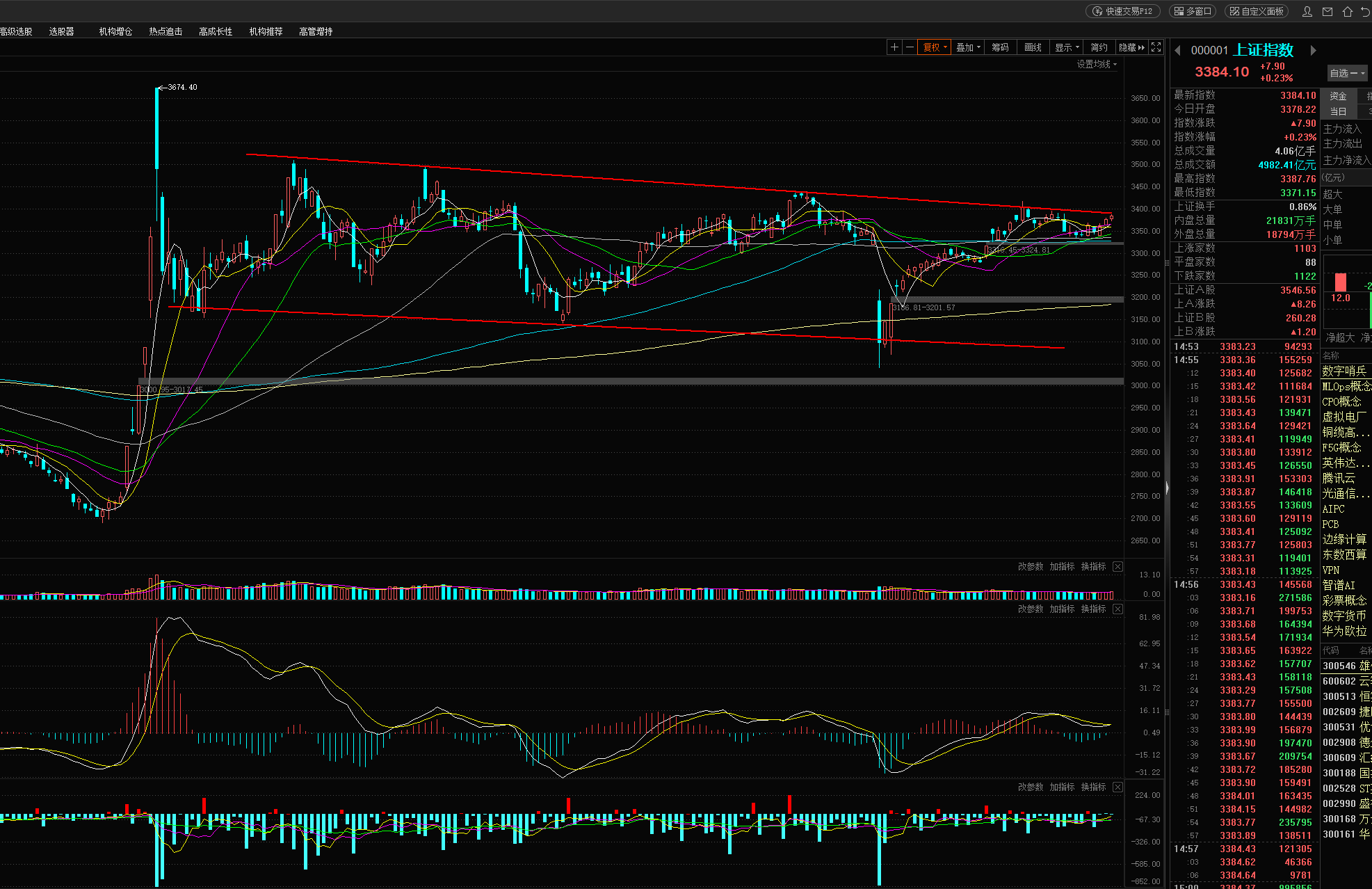Open mail messages icon
This screenshot has width=1372, height=889.
click(1327, 11)
